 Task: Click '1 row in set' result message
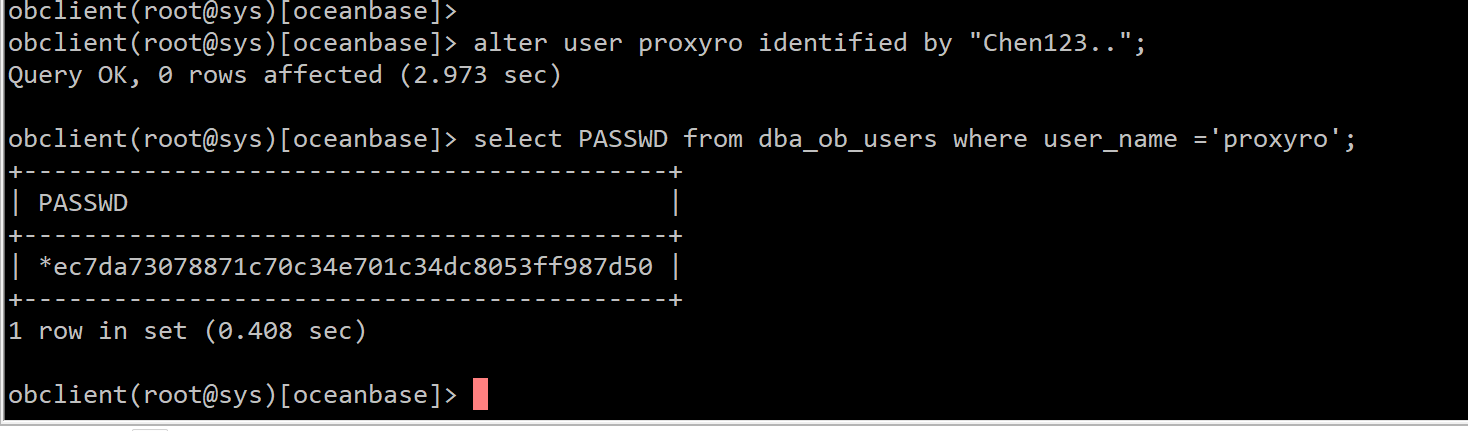98,330
